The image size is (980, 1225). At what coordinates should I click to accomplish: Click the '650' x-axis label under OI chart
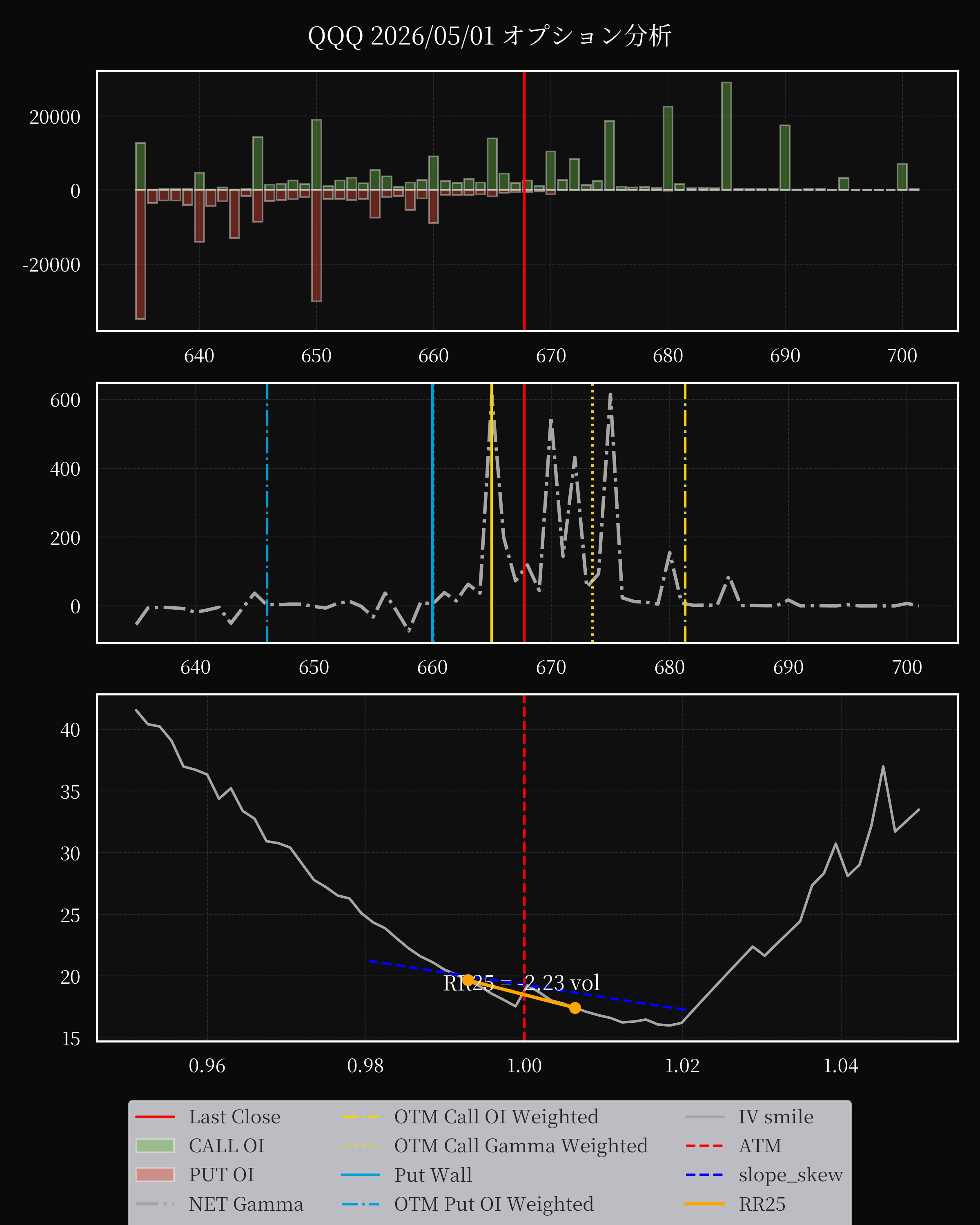click(x=316, y=356)
